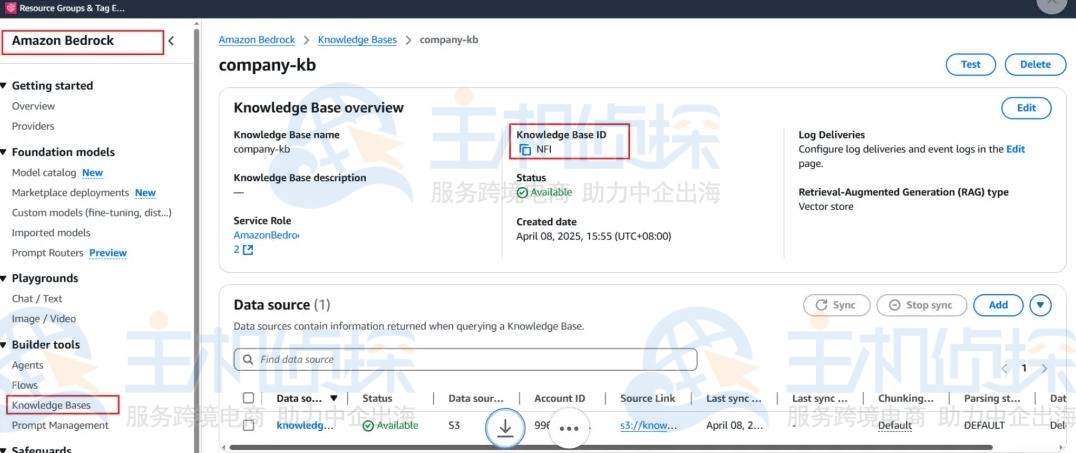Click the Find data source input
1076x453 pixels.
pyautogui.click(x=465, y=360)
